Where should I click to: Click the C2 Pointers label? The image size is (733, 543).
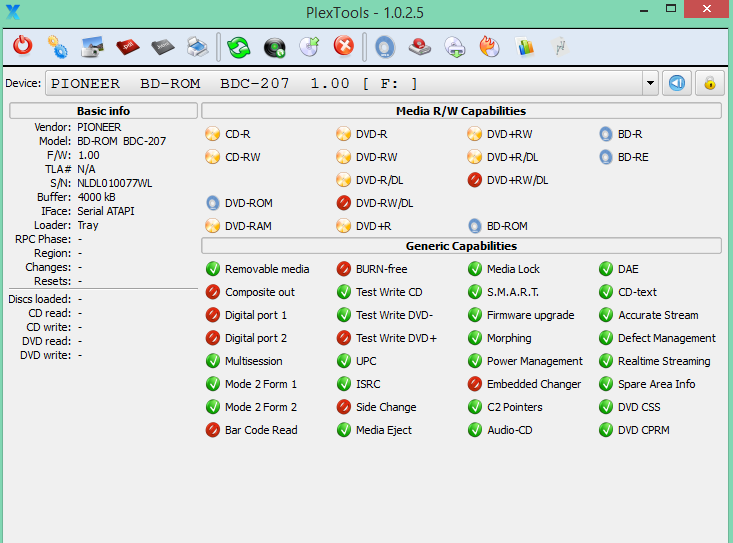(x=515, y=407)
